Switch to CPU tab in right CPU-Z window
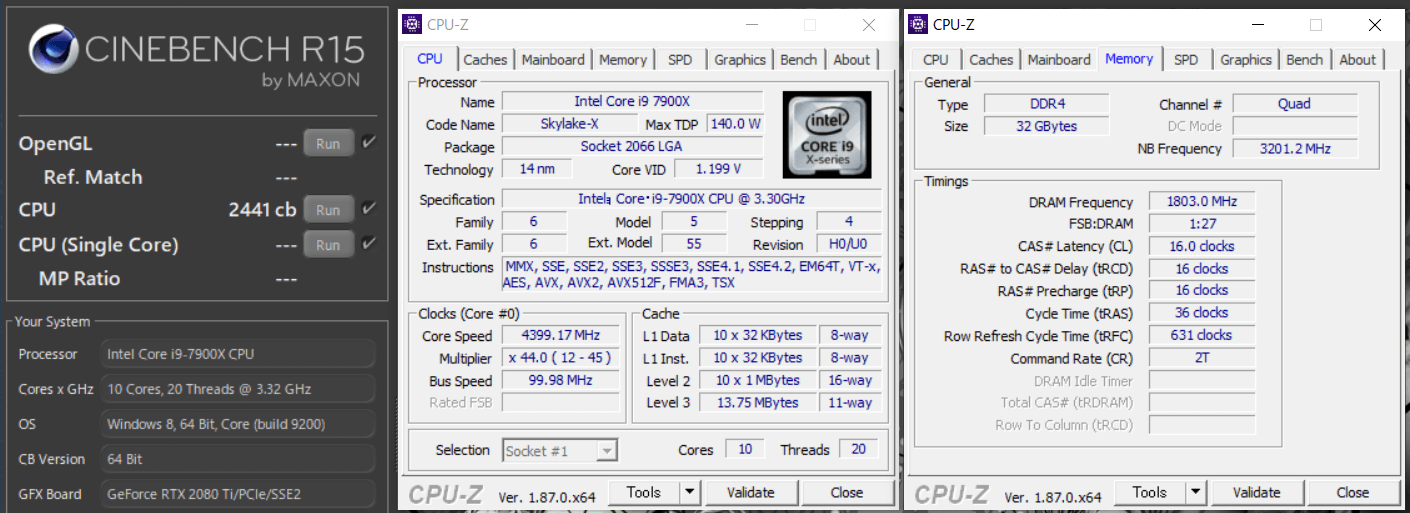This screenshot has height=513, width=1410. [936, 60]
